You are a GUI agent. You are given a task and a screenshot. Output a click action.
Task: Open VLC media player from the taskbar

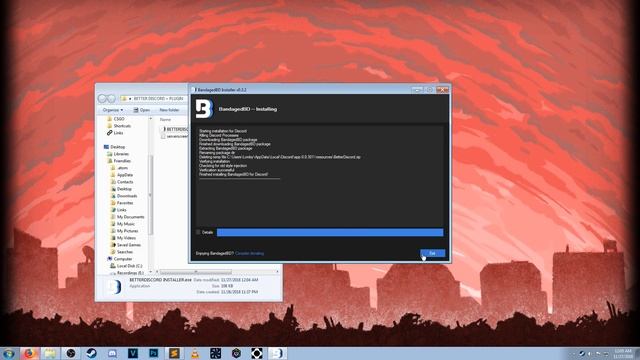pyautogui.click(x=195, y=353)
